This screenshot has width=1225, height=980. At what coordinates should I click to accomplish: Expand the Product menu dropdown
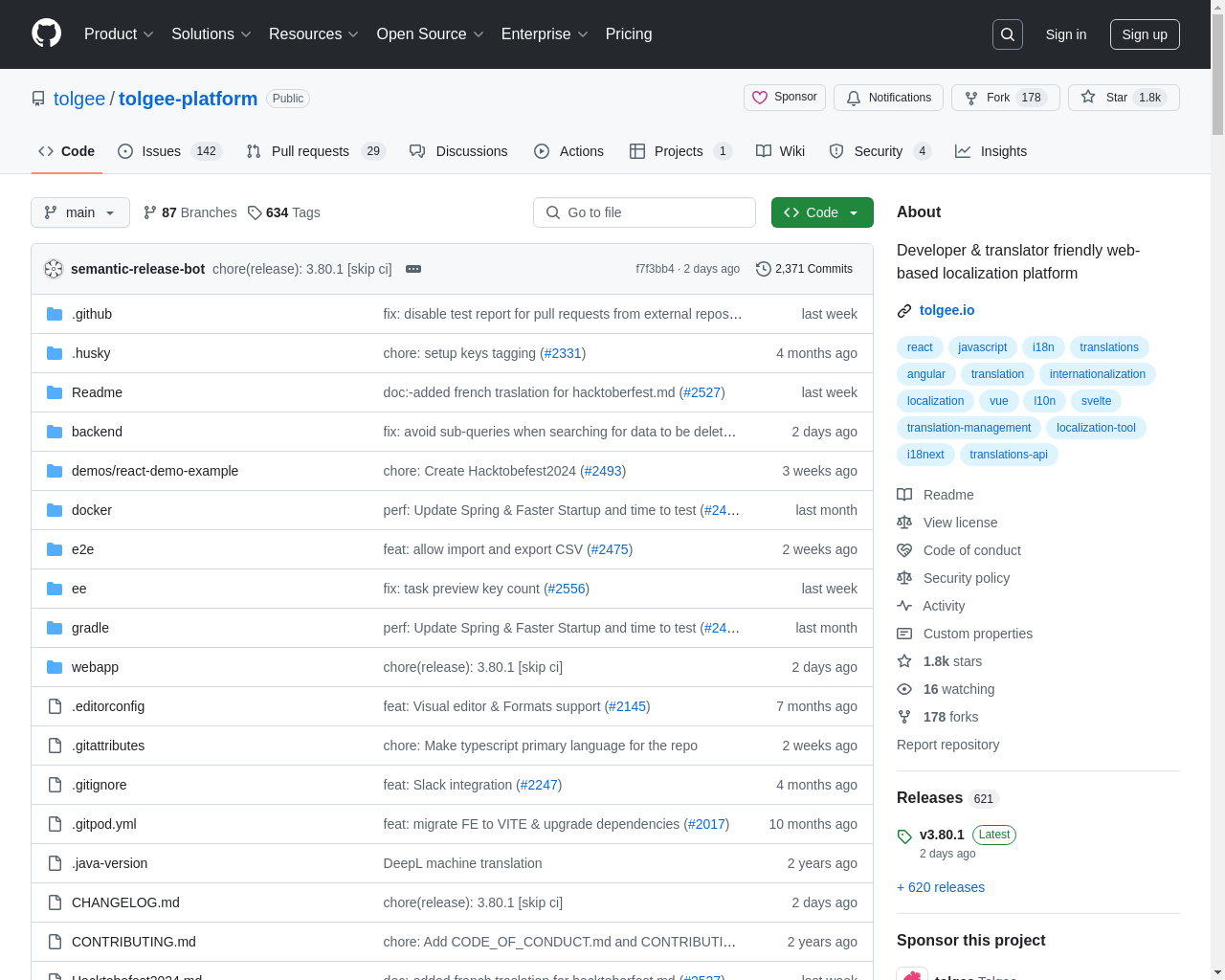tap(119, 34)
